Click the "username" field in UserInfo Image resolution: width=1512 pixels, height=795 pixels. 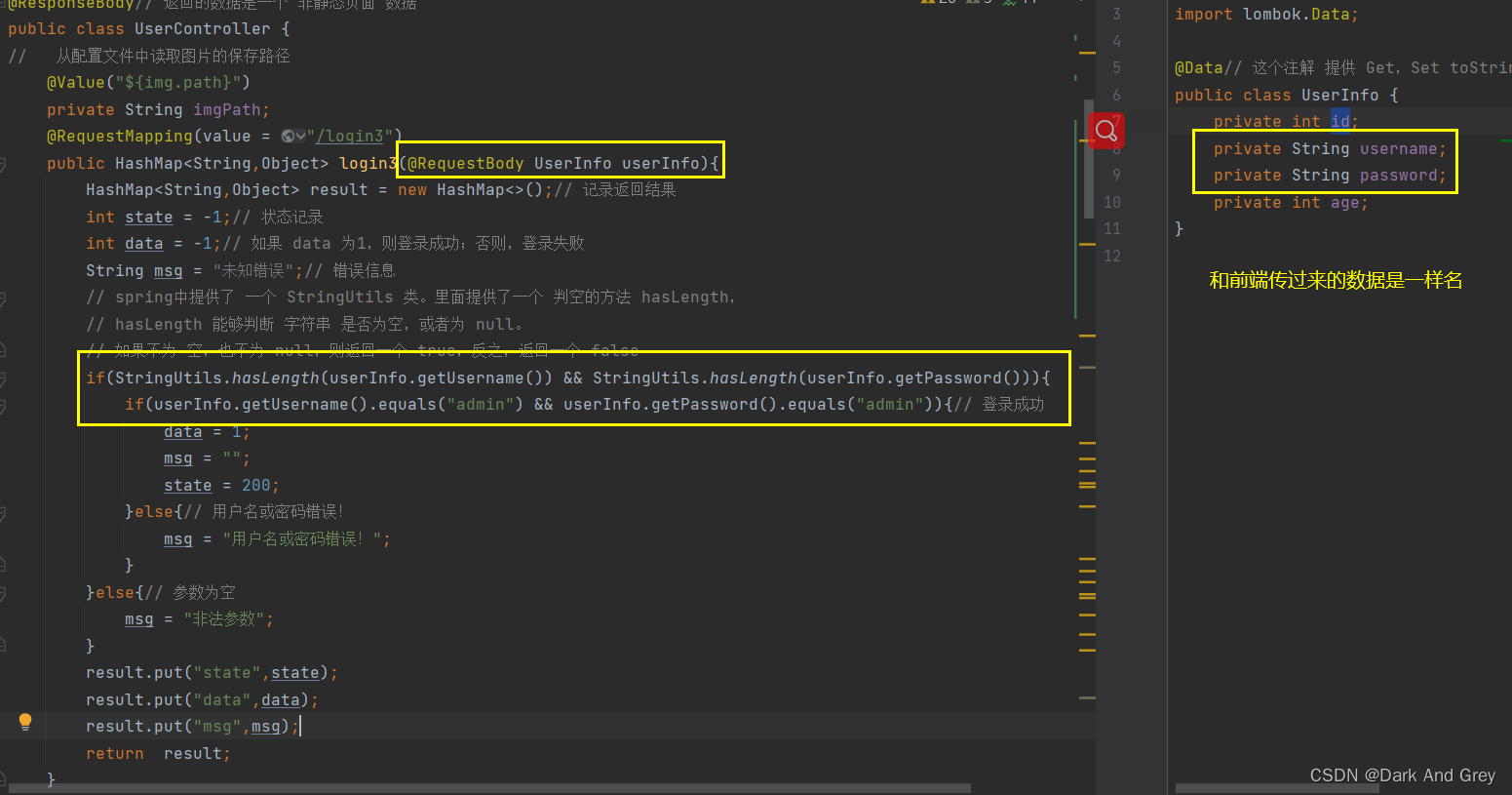pyautogui.click(x=1398, y=148)
